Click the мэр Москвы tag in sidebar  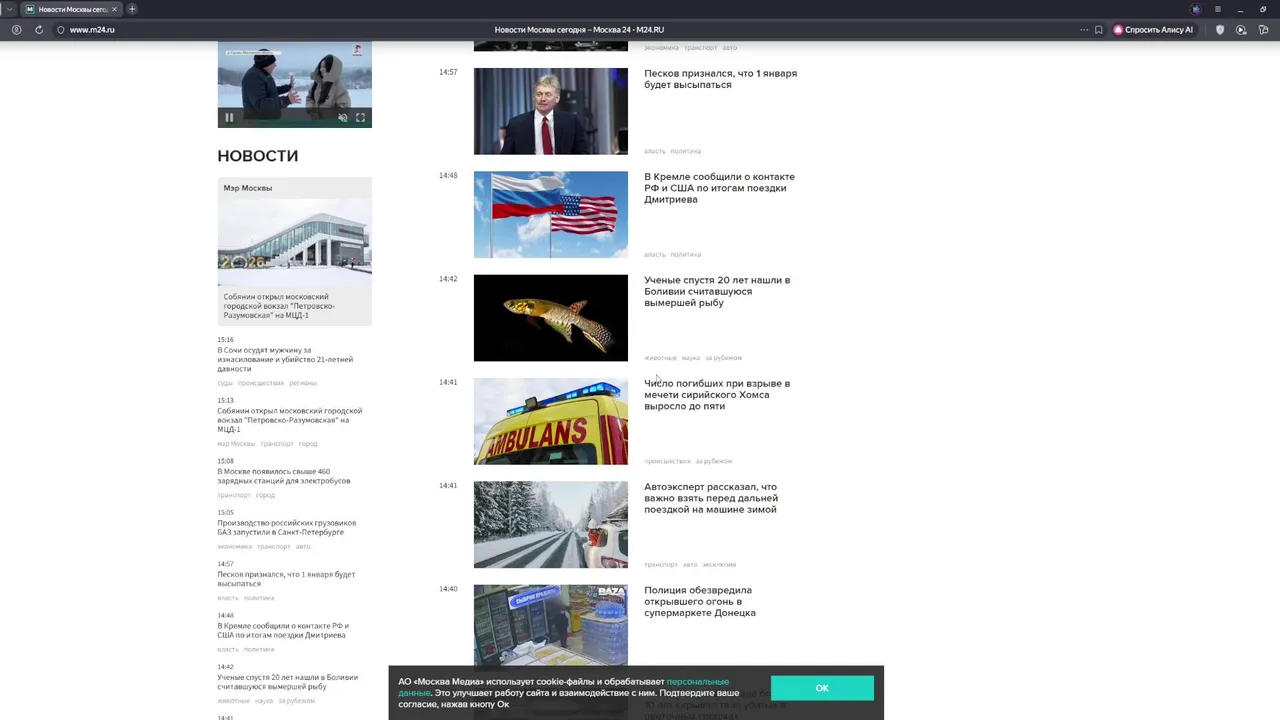pyautogui.click(x=236, y=444)
